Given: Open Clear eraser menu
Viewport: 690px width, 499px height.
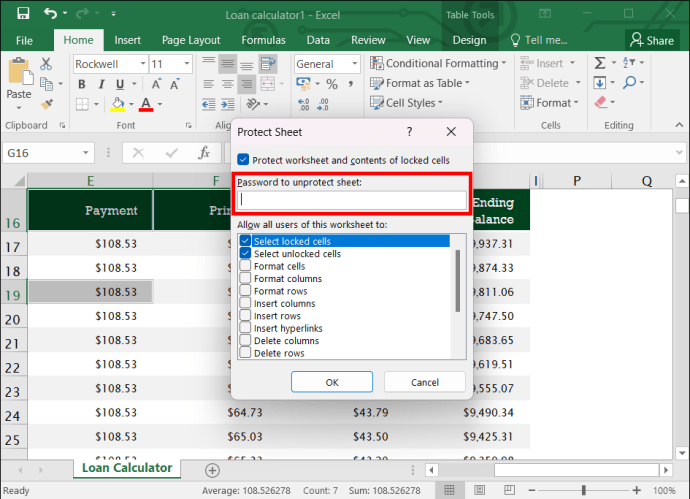Looking at the screenshot, I should [x=601, y=103].
